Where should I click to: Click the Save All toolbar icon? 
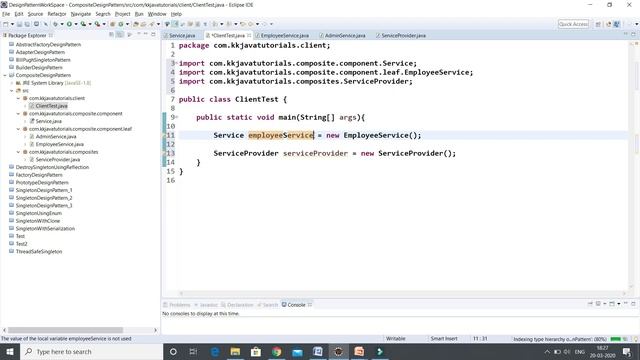(x=27, y=24)
